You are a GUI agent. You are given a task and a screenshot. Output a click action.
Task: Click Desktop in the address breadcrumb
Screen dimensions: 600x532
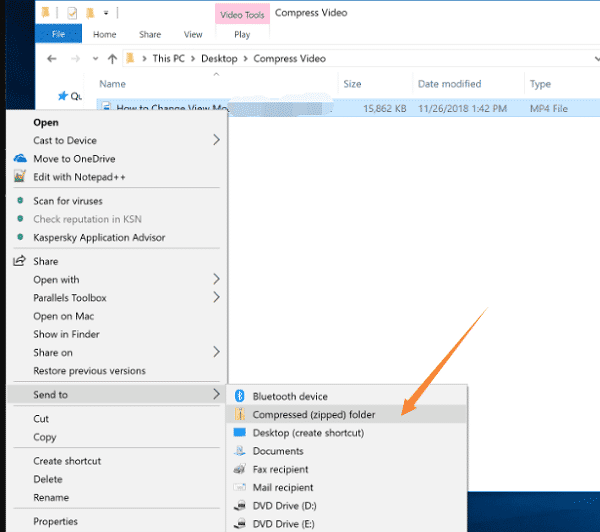click(219, 59)
